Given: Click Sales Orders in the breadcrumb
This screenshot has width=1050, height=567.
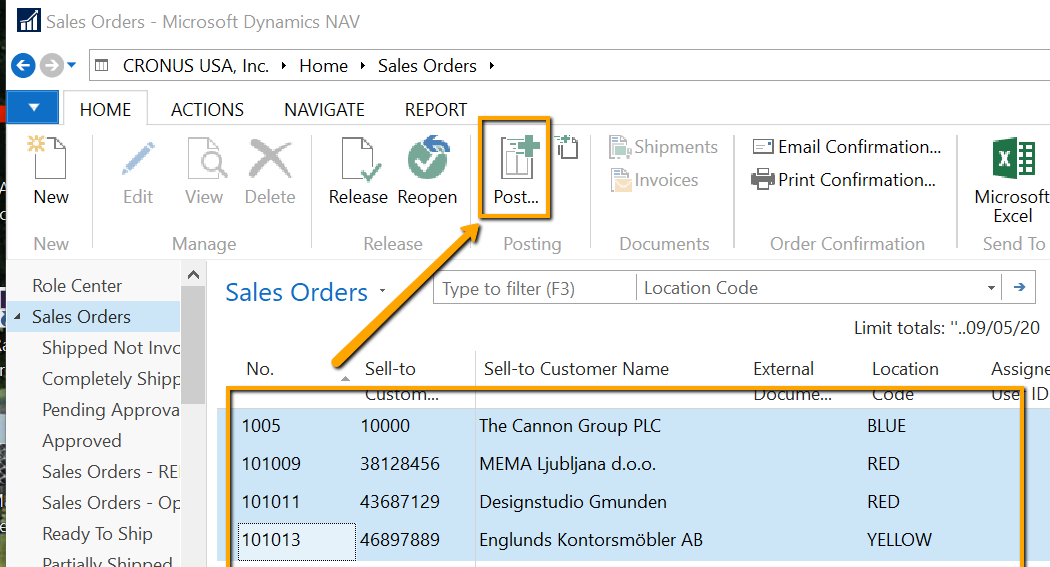Looking at the screenshot, I should [427, 66].
